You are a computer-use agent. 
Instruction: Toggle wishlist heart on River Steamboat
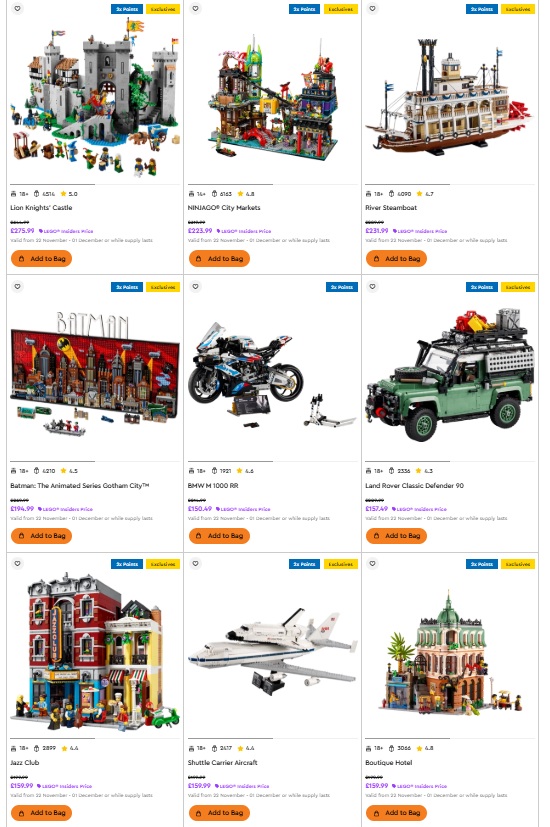pos(372,8)
